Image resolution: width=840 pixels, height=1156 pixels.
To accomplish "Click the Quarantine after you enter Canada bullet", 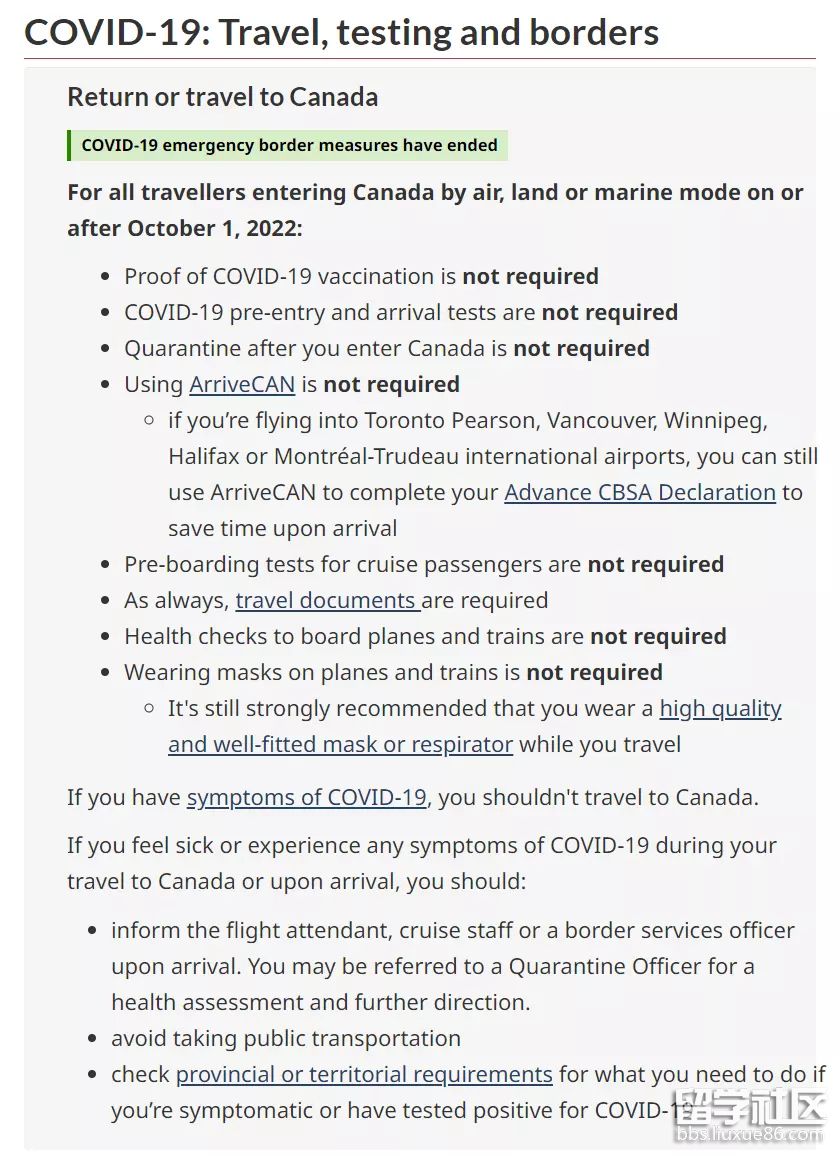I will (386, 349).
